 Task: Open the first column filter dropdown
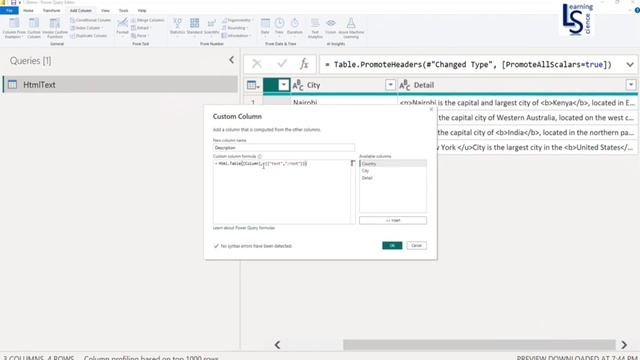283,85
